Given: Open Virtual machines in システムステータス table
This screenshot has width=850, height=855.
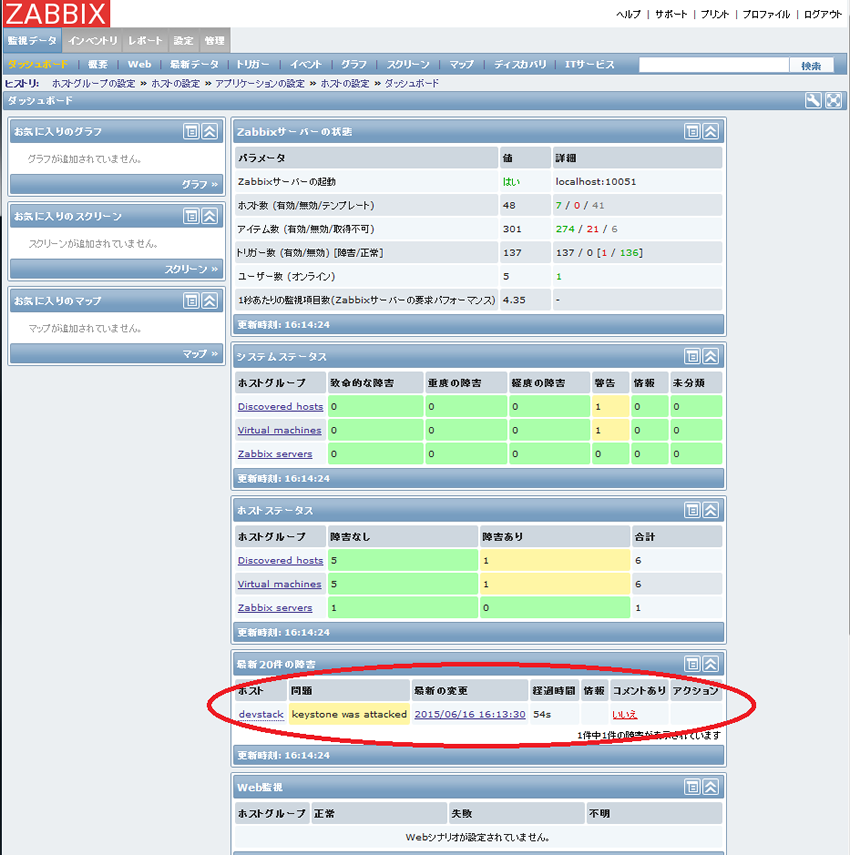Looking at the screenshot, I should pos(279,430).
